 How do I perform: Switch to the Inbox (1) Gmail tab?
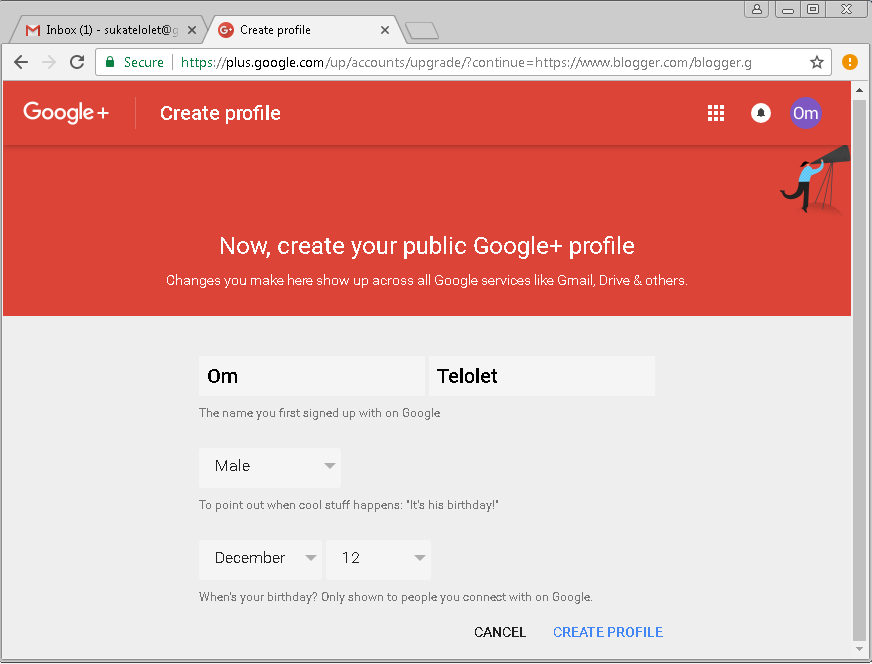111,30
